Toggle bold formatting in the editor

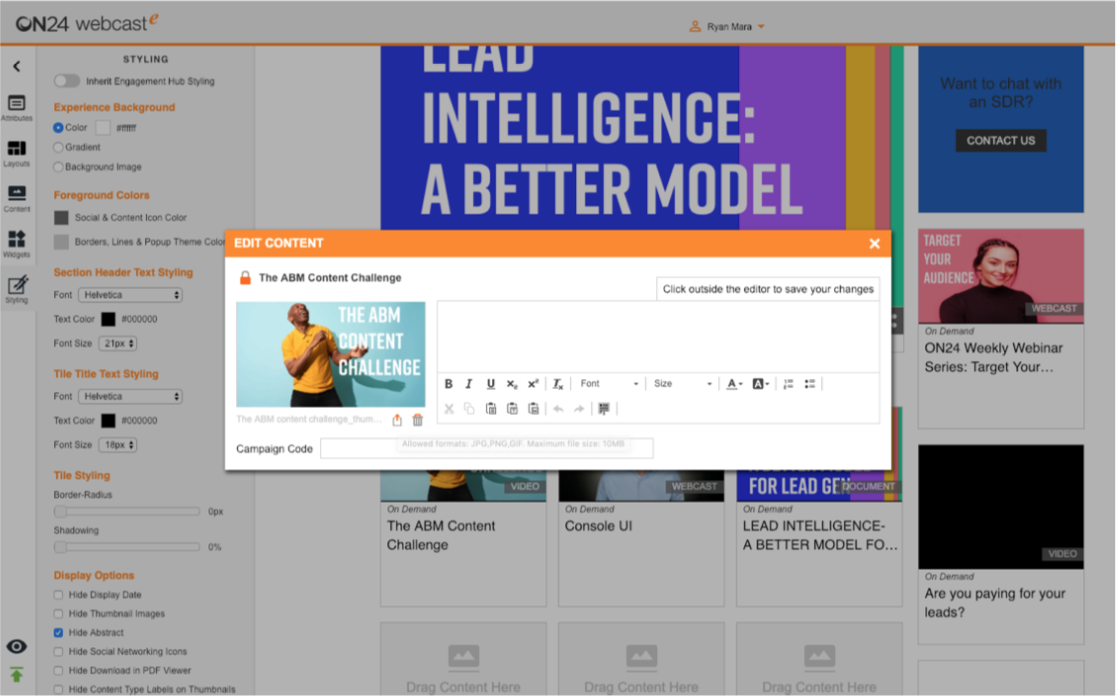coord(448,384)
